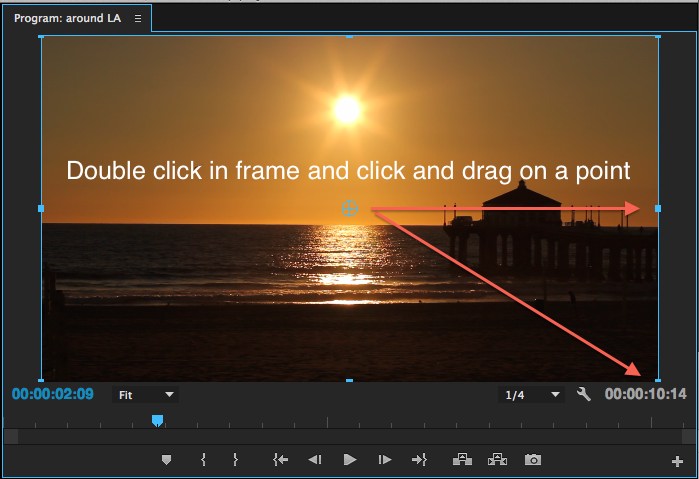Step forward one frame
This screenshot has width=699, height=479.
point(384,460)
